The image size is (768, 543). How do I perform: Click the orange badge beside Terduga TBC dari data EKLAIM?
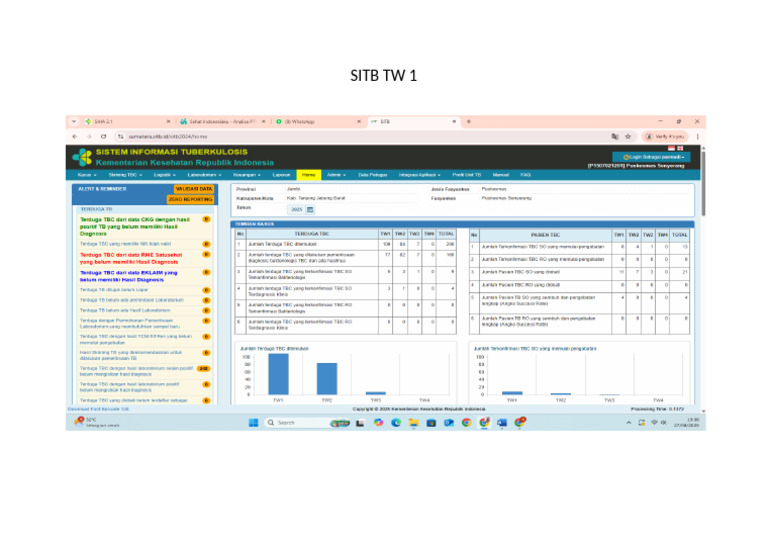pyautogui.click(x=206, y=272)
